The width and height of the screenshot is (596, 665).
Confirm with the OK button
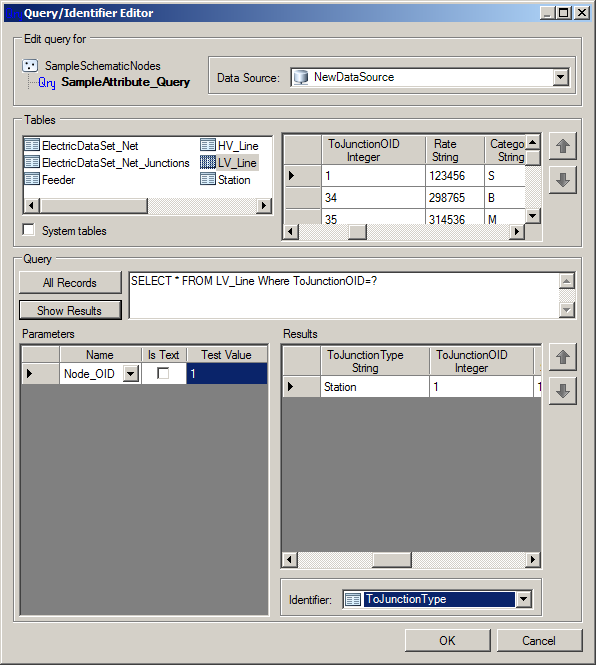448,640
